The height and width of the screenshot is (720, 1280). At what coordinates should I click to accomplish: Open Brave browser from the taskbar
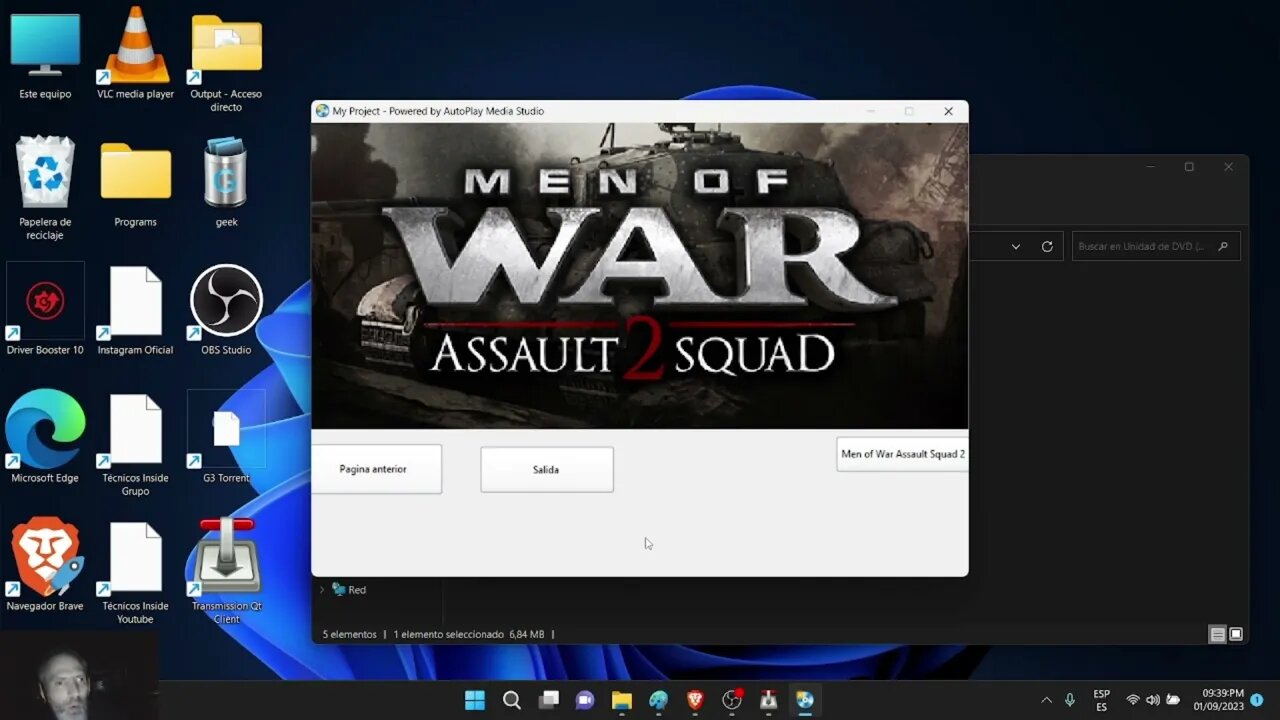pos(695,700)
